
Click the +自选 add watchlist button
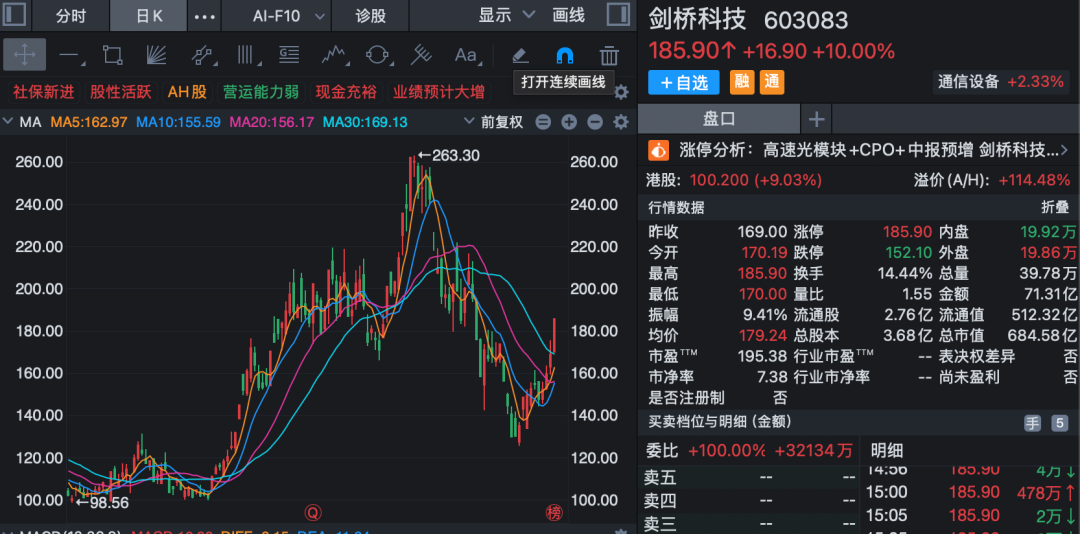(x=684, y=83)
